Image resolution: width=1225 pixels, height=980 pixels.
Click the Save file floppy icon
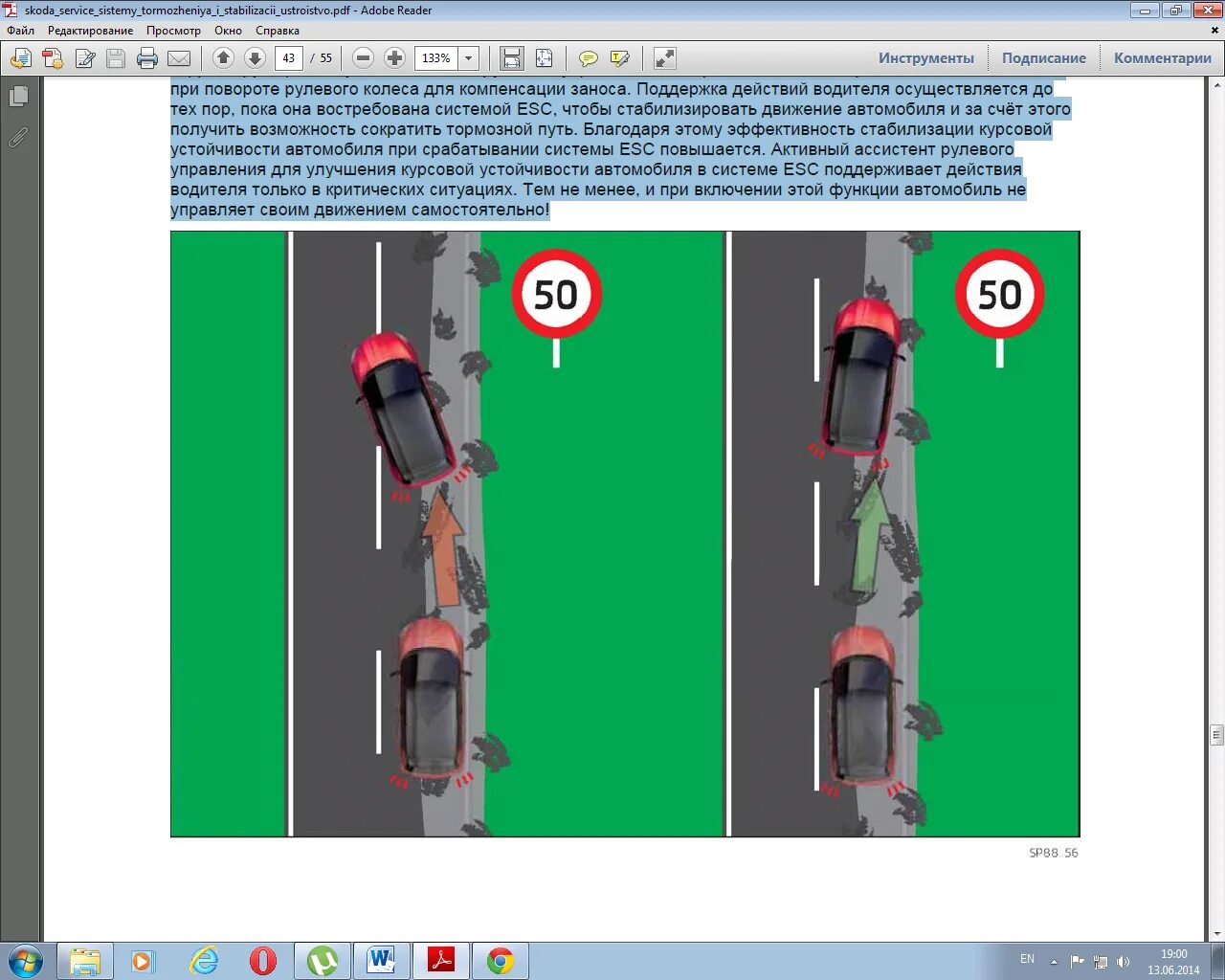pos(116,58)
